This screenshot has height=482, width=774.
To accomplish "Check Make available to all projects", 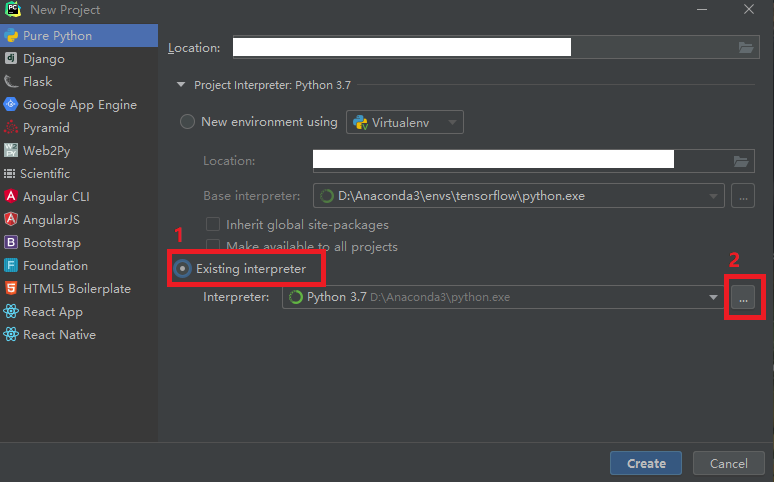I will coord(213,245).
